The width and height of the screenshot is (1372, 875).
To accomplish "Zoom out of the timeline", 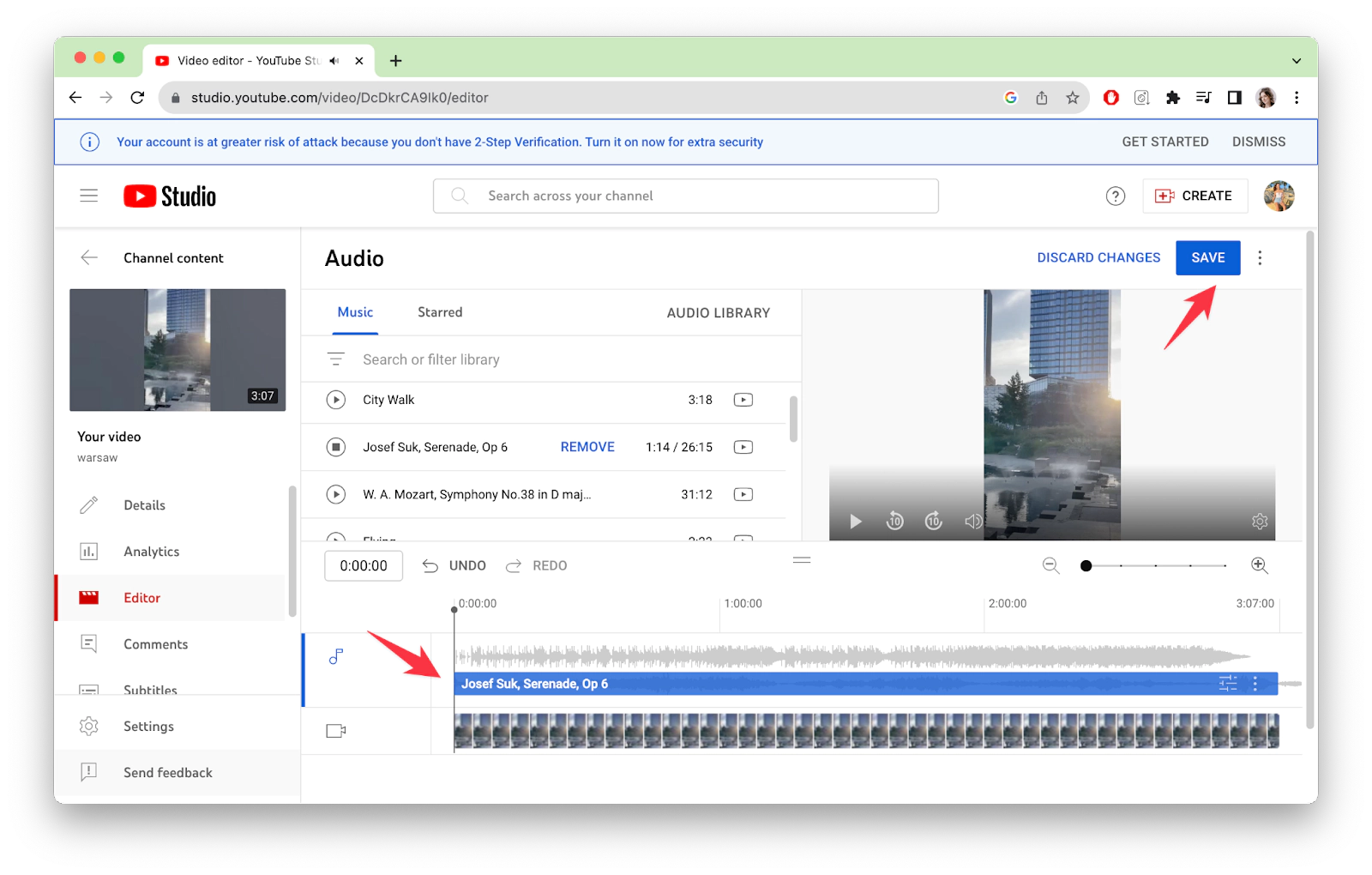I will [x=1050, y=565].
